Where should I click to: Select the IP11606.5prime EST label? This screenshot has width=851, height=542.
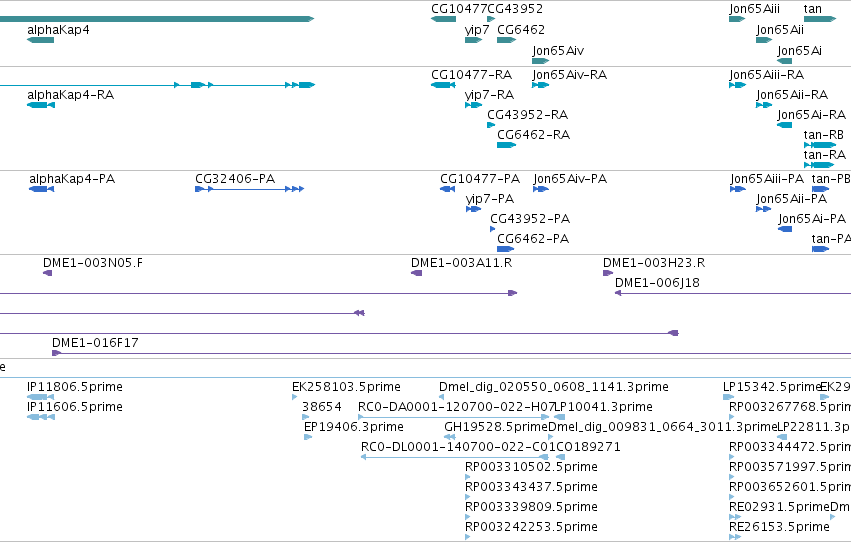point(75,407)
